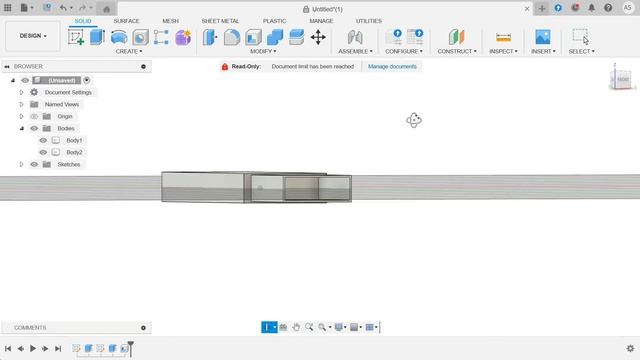Toggle visibility of Bodies folder
The width and height of the screenshot is (640, 360).
coord(34,129)
